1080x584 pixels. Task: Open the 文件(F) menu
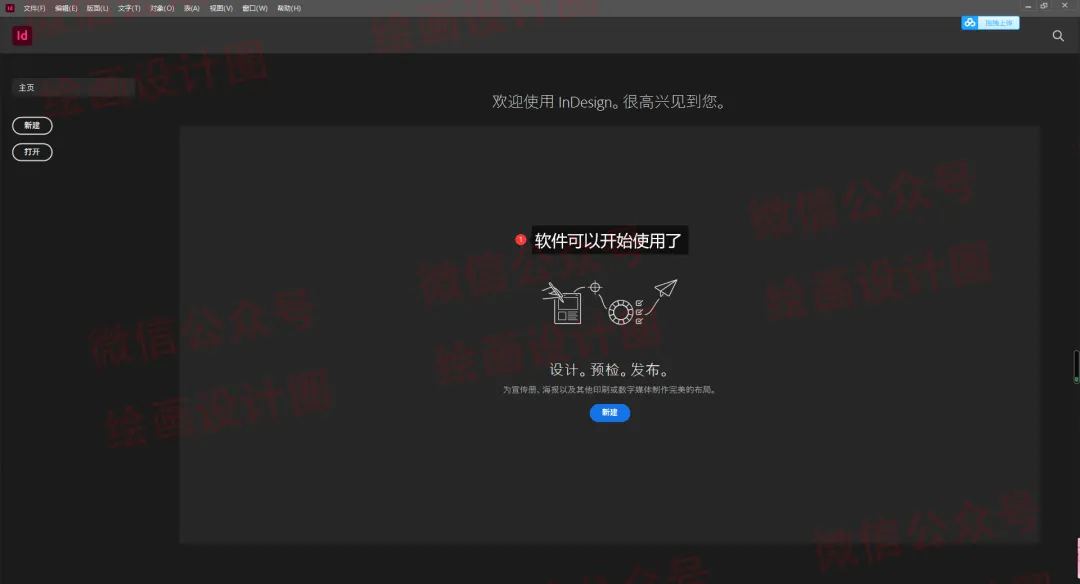point(34,8)
